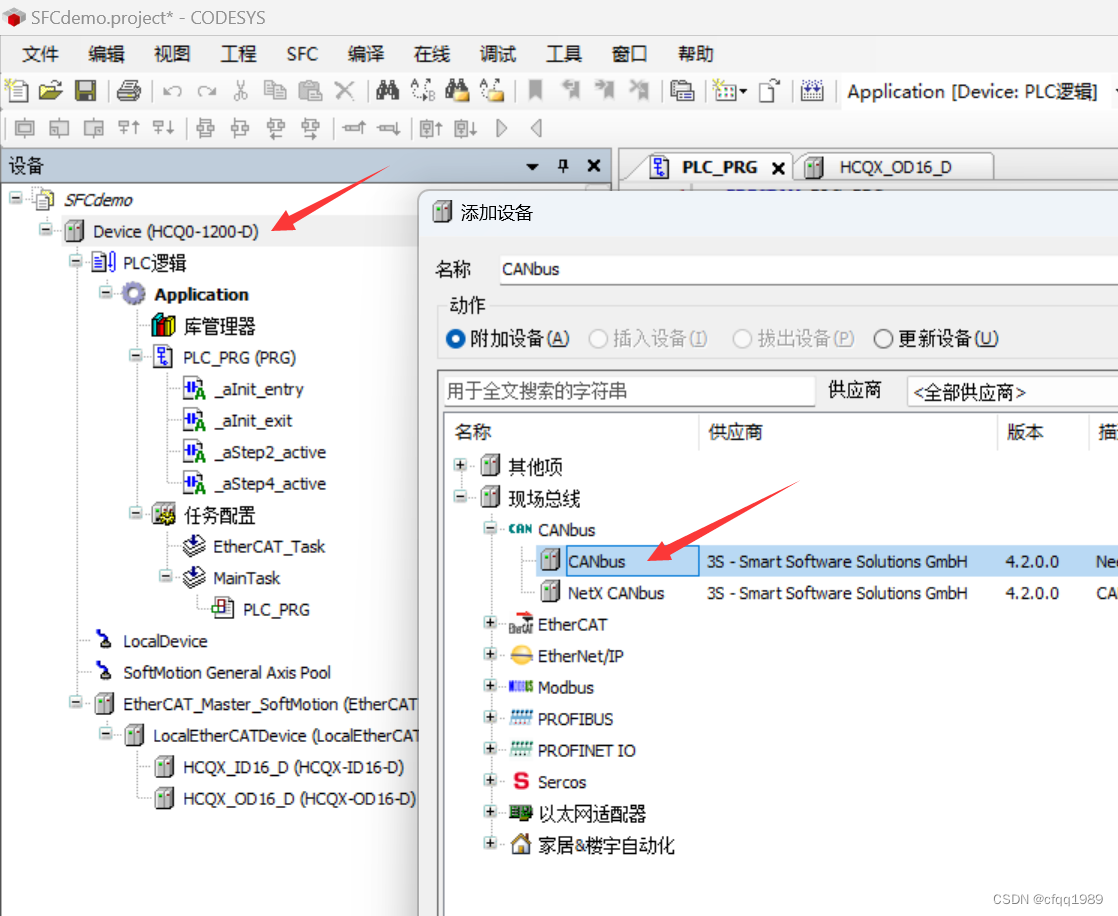This screenshot has width=1118, height=916.
Task: Select the HCQX_ID16_D device node
Action: coord(293,767)
